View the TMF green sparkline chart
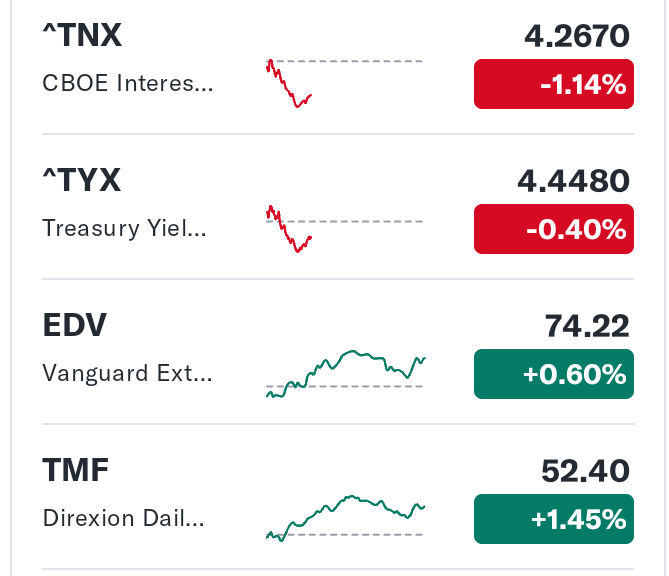The image size is (669, 576). [346, 518]
